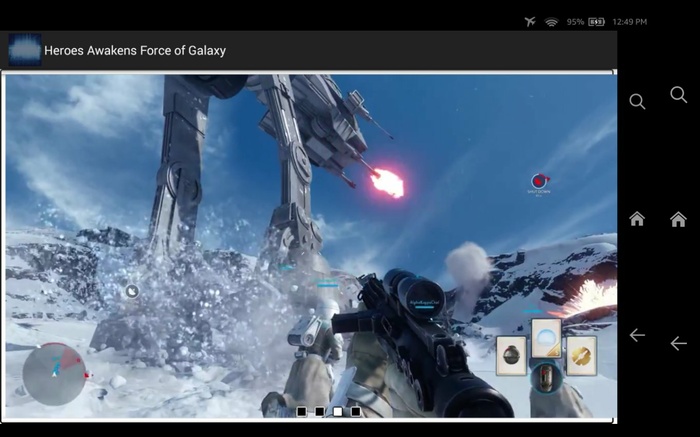Tap the home icon at the screen edge
Image resolution: width=700 pixels, height=437 pixels.
click(x=678, y=219)
